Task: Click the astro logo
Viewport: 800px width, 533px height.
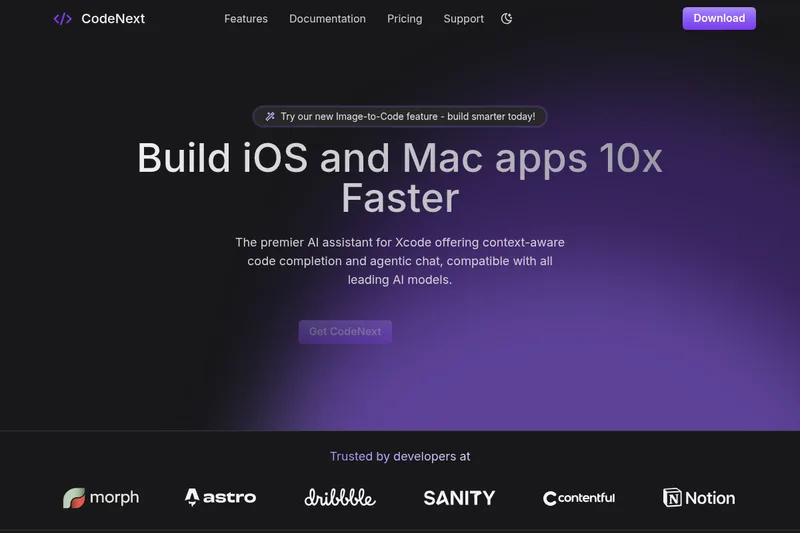Action: pyautogui.click(x=220, y=497)
